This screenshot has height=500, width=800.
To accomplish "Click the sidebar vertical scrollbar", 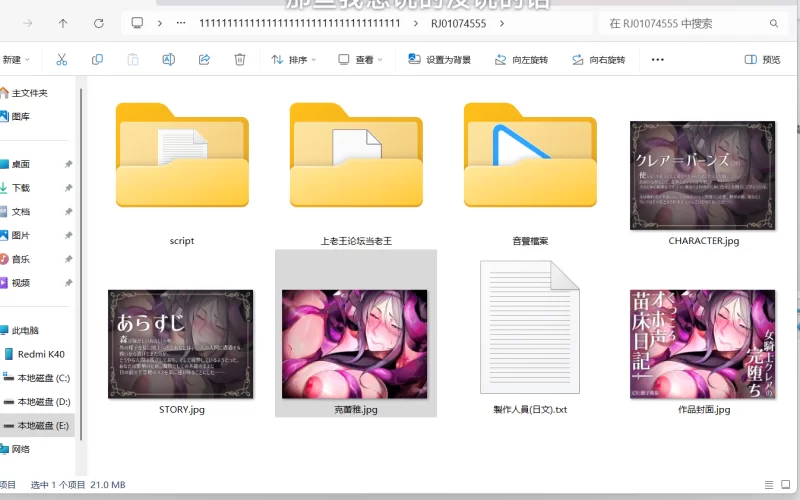I will point(81,264).
